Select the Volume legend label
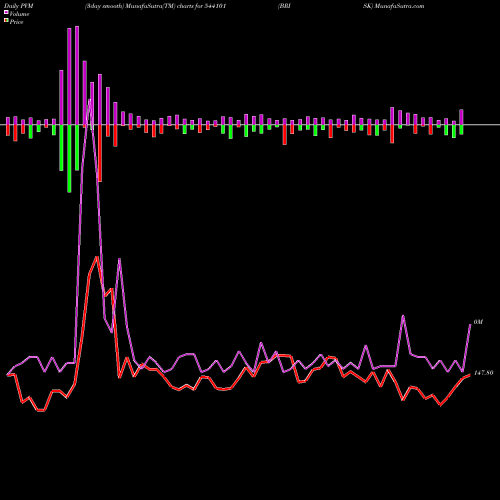Screen dimensions: 500x500 [19, 14]
